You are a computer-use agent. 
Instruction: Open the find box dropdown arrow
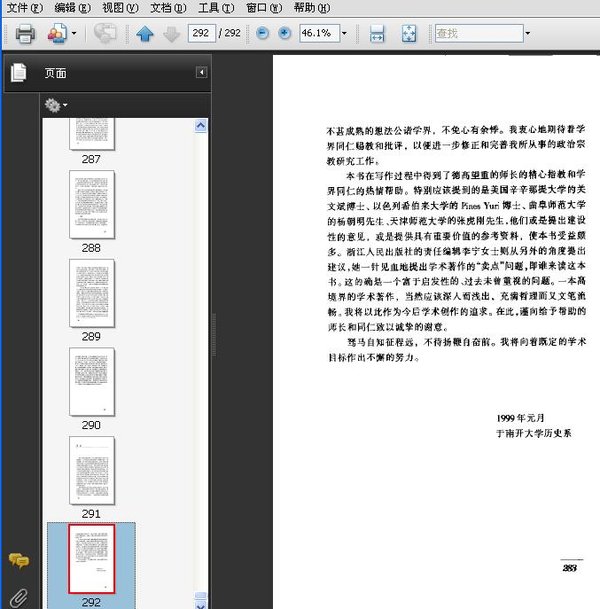click(x=527, y=33)
